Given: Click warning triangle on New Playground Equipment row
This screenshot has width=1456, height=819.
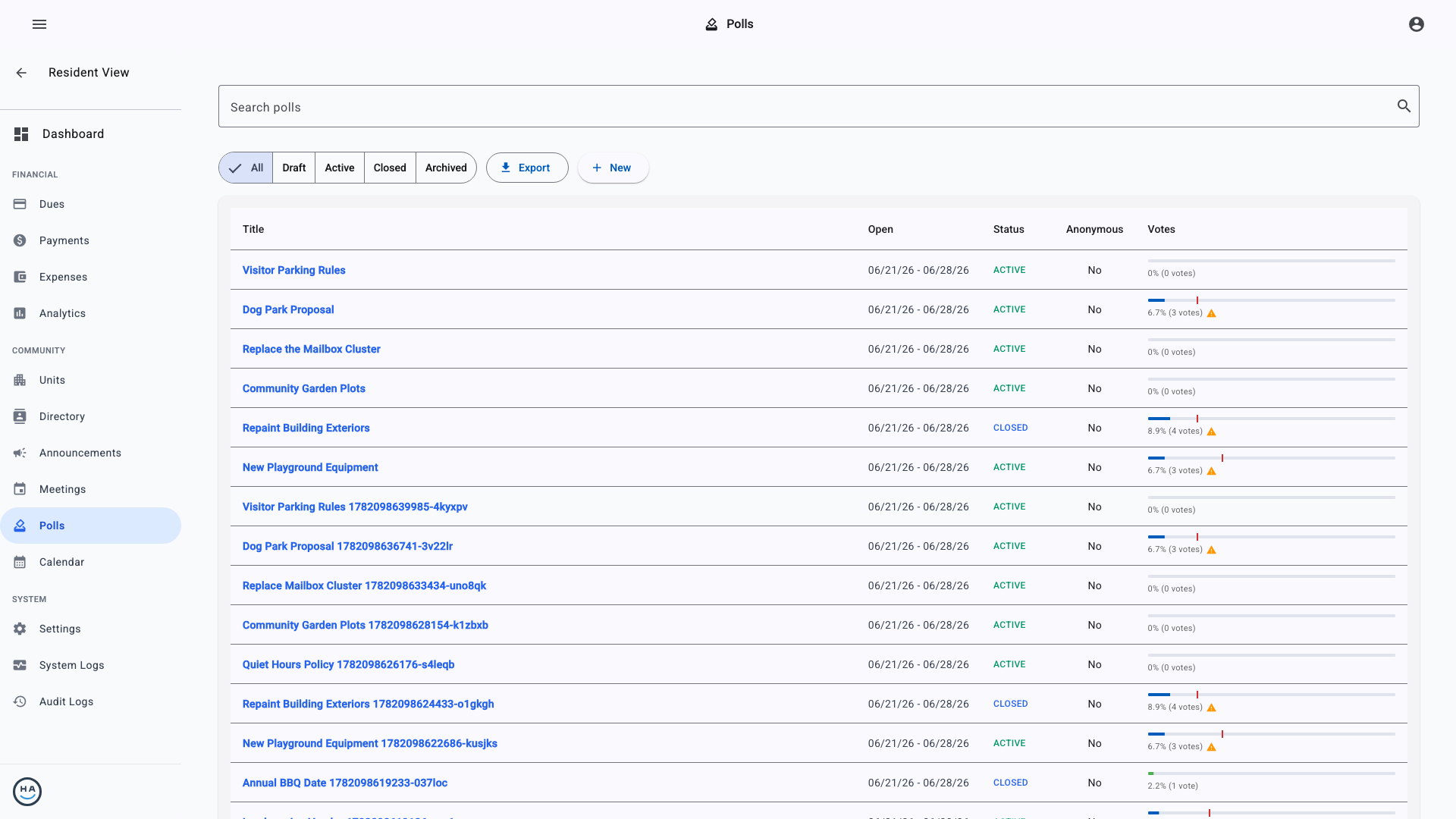Looking at the screenshot, I should [x=1212, y=471].
